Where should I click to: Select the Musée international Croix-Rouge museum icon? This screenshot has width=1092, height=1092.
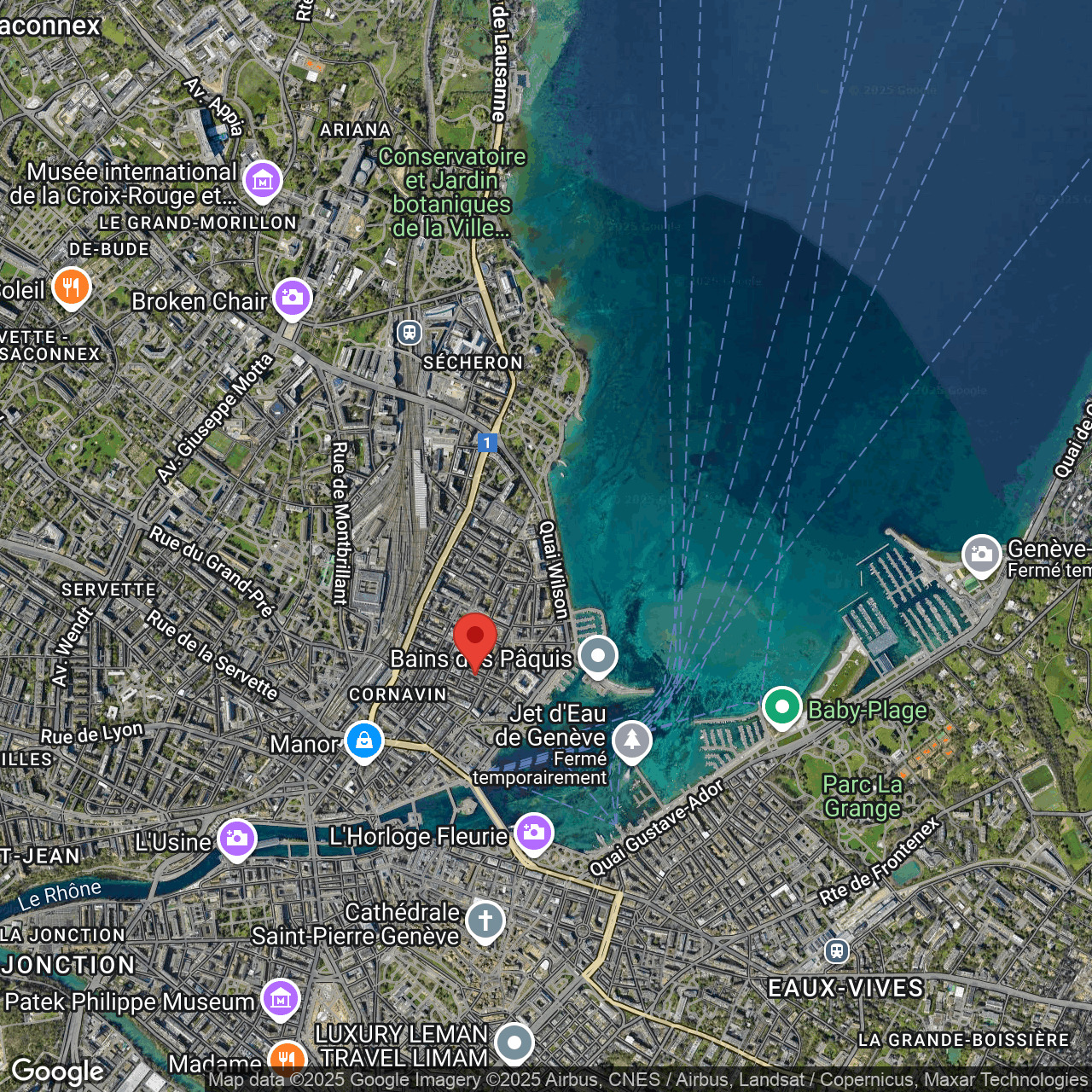coord(263,180)
